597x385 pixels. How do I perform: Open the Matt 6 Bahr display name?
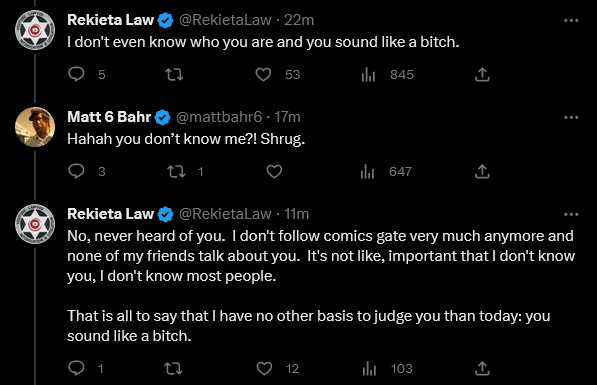[109, 117]
